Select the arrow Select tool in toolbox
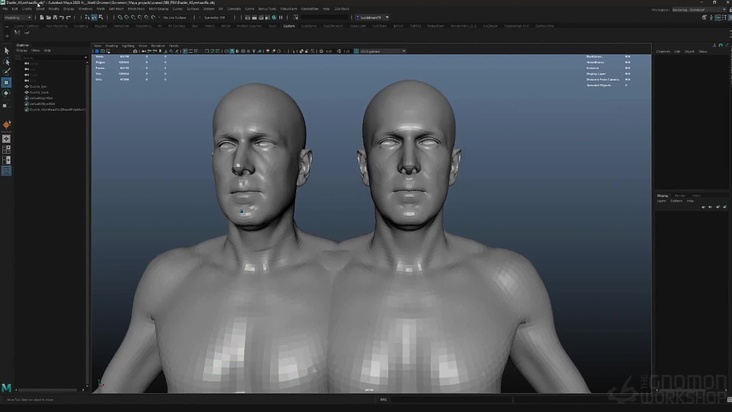The width and height of the screenshot is (732, 412). 6,50
